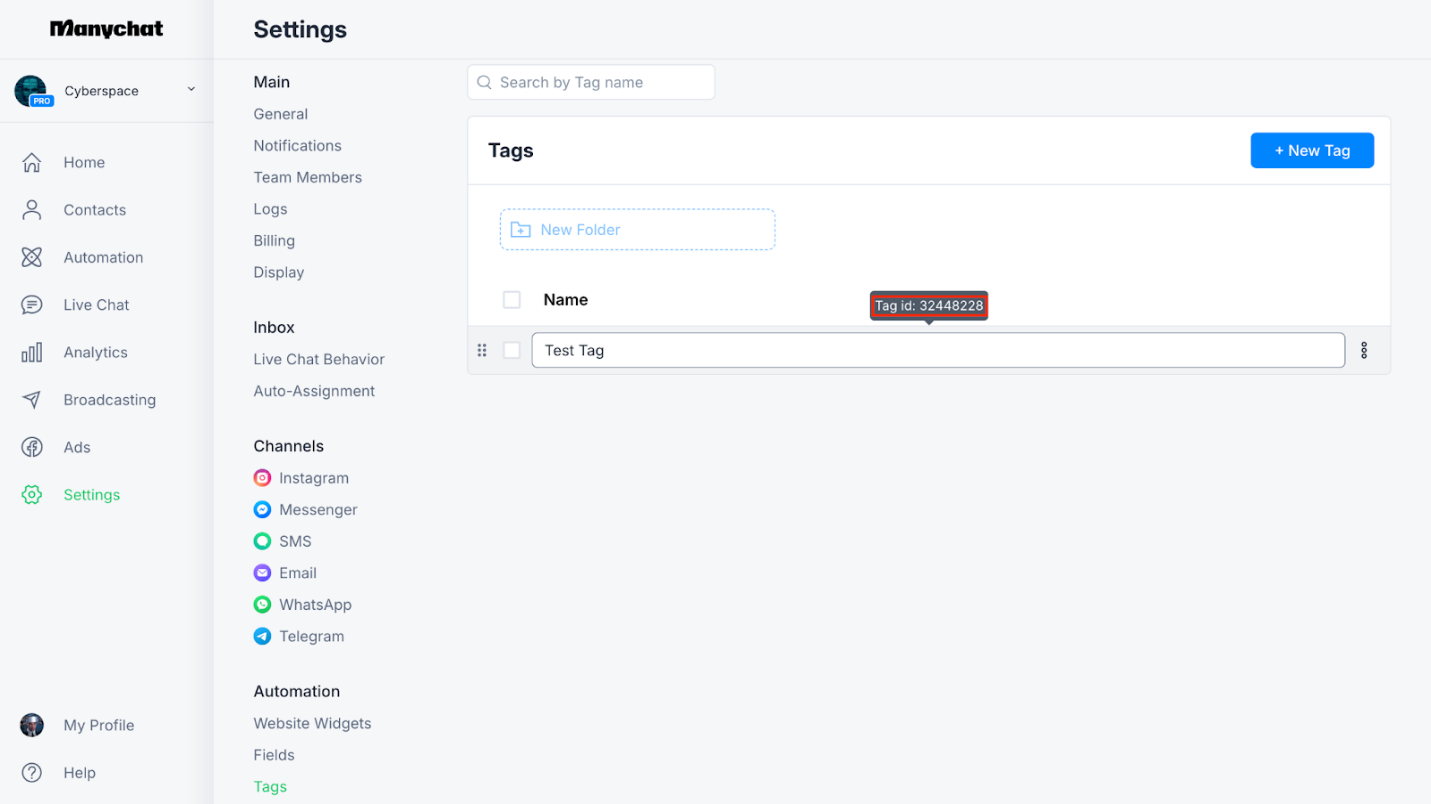
Task: Check the Test Tag row checkbox
Action: pos(512,350)
